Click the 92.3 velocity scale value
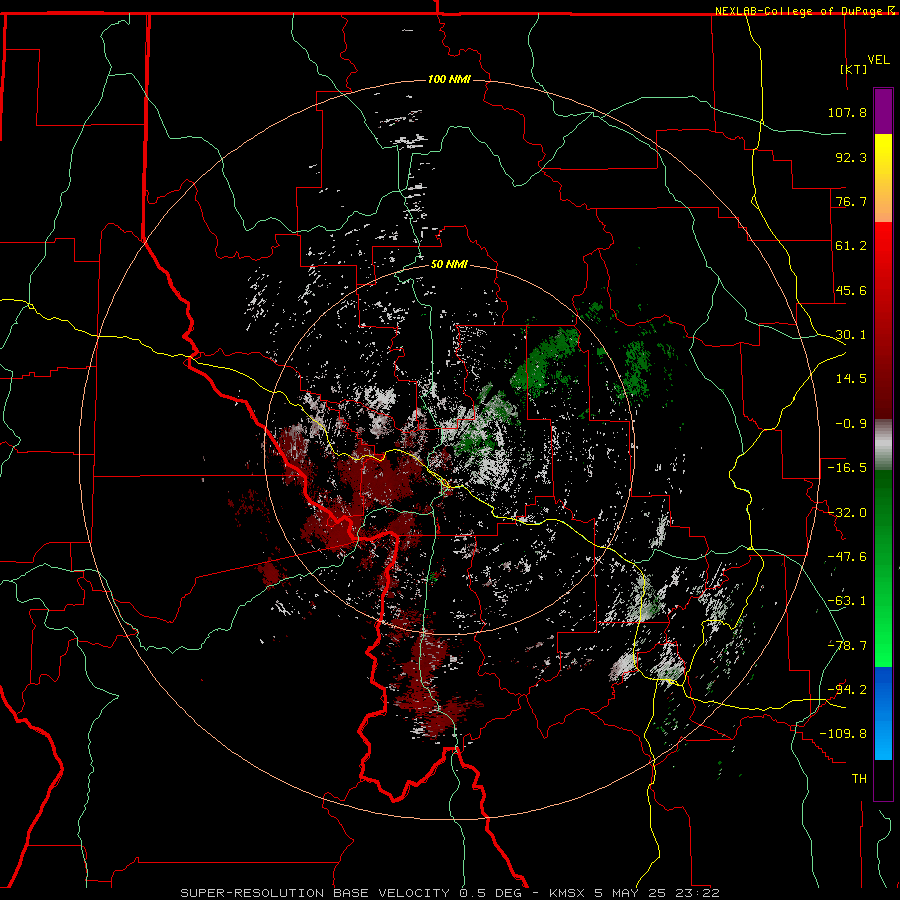 coord(851,157)
